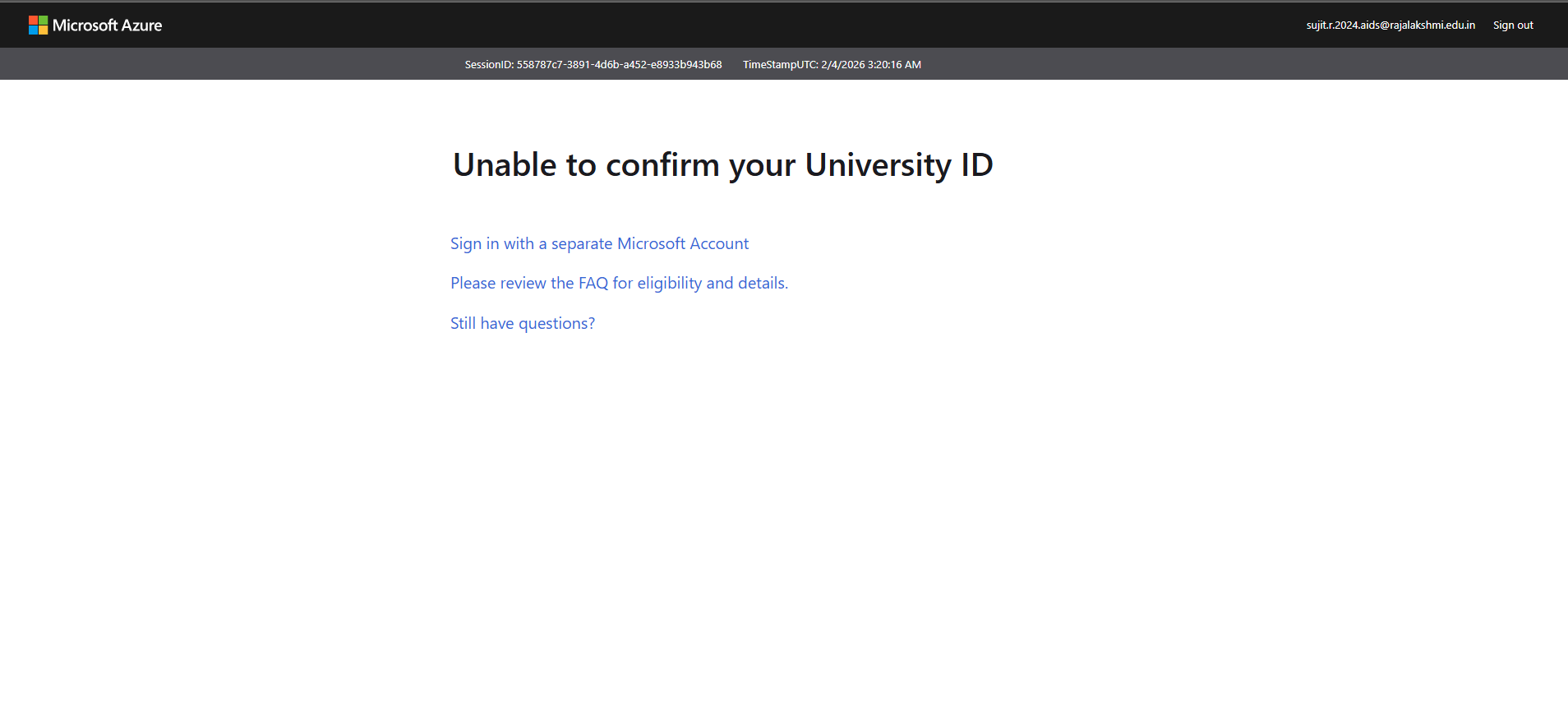1568x707 pixels.
Task: Select the SessionID value text
Action: [x=619, y=64]
